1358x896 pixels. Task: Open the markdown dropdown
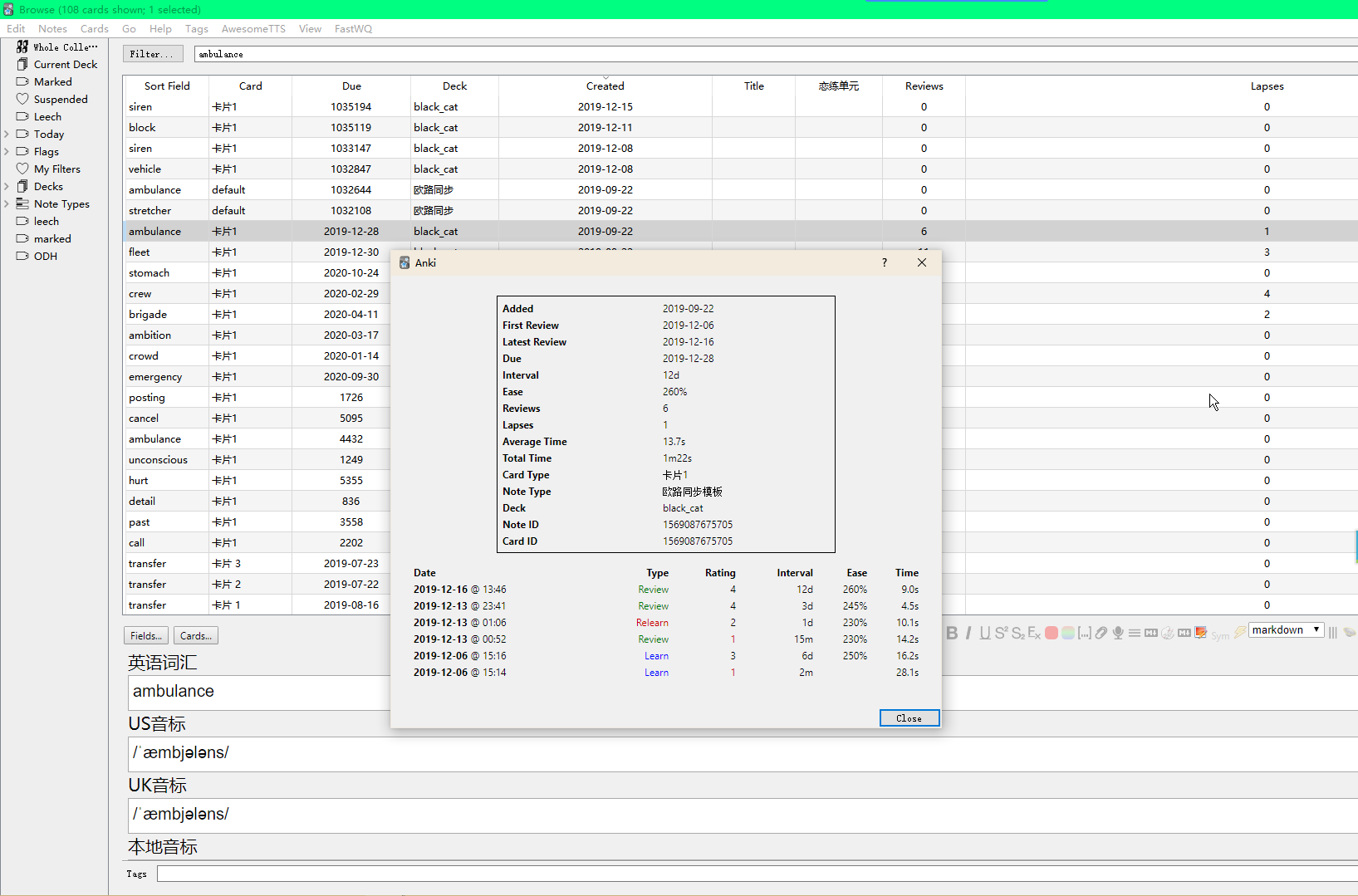pyautogui.click(x=1286, y=630)
